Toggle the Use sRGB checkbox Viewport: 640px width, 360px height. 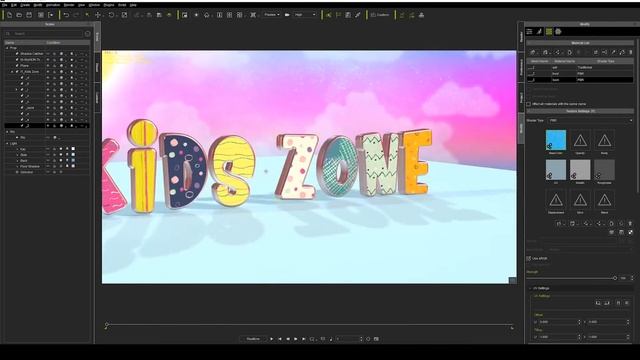529,258
